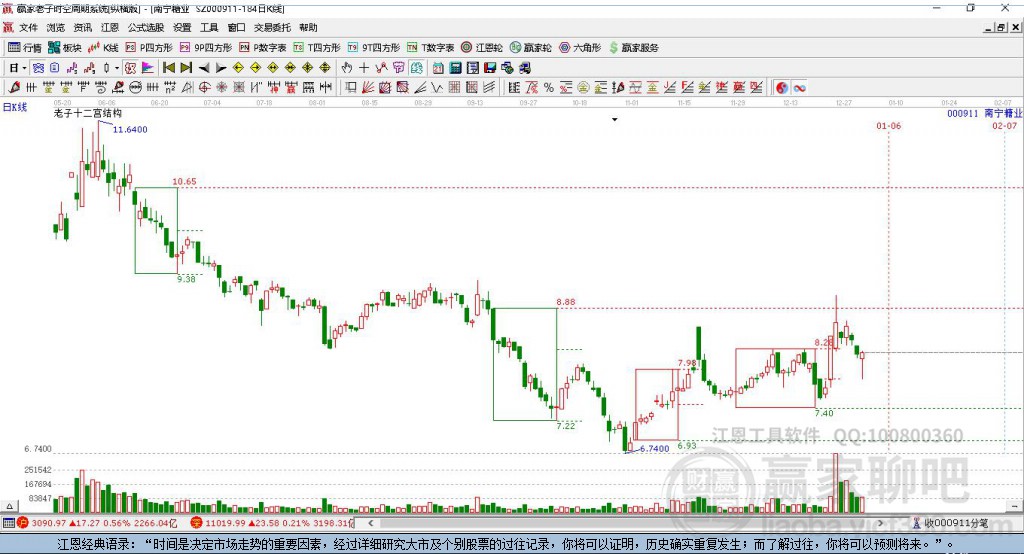Click the minus button at volume panel right
This screenshot has height=554, width=1024.
click(x=1014, y=506)
